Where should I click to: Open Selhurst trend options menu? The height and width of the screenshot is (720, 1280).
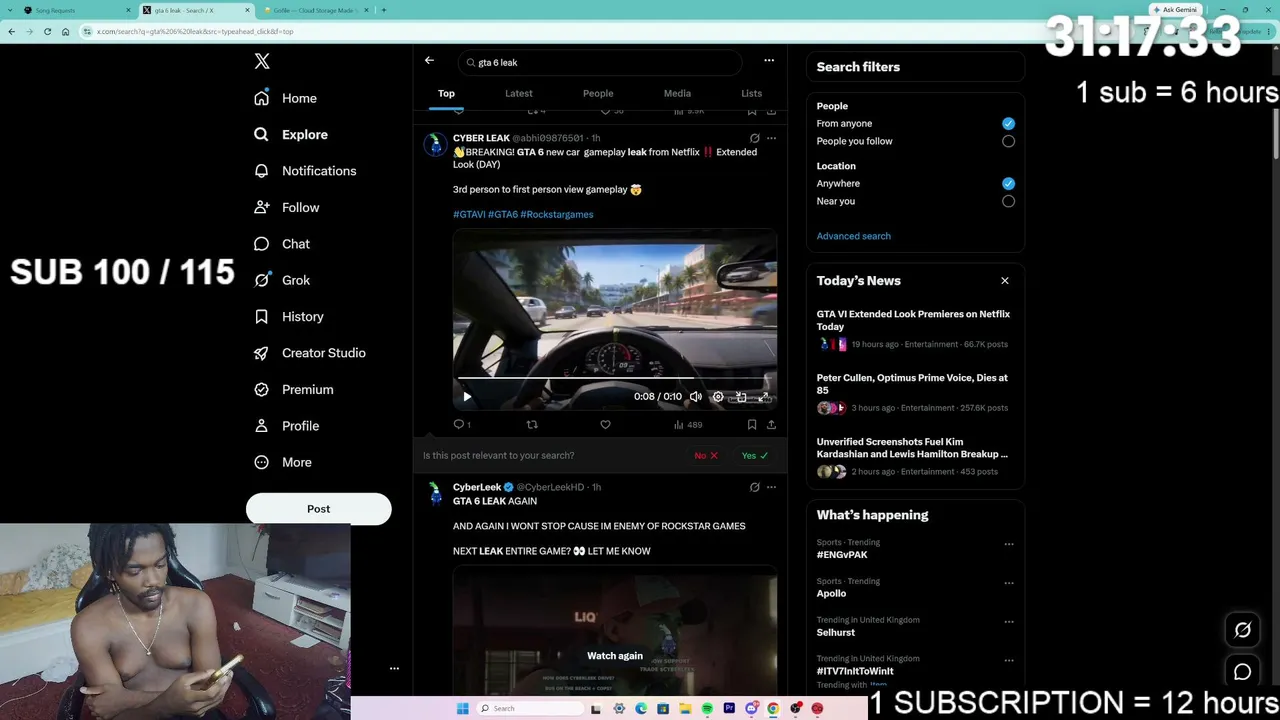[1009, 622]
